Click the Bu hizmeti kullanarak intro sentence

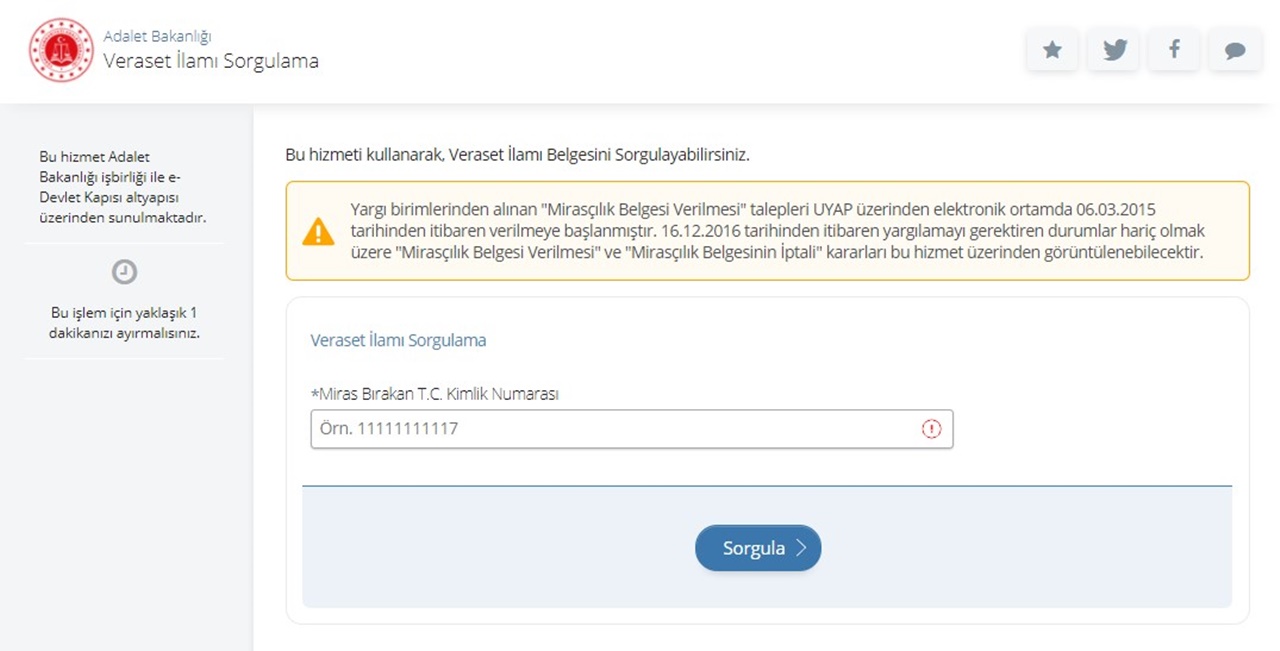517,155
